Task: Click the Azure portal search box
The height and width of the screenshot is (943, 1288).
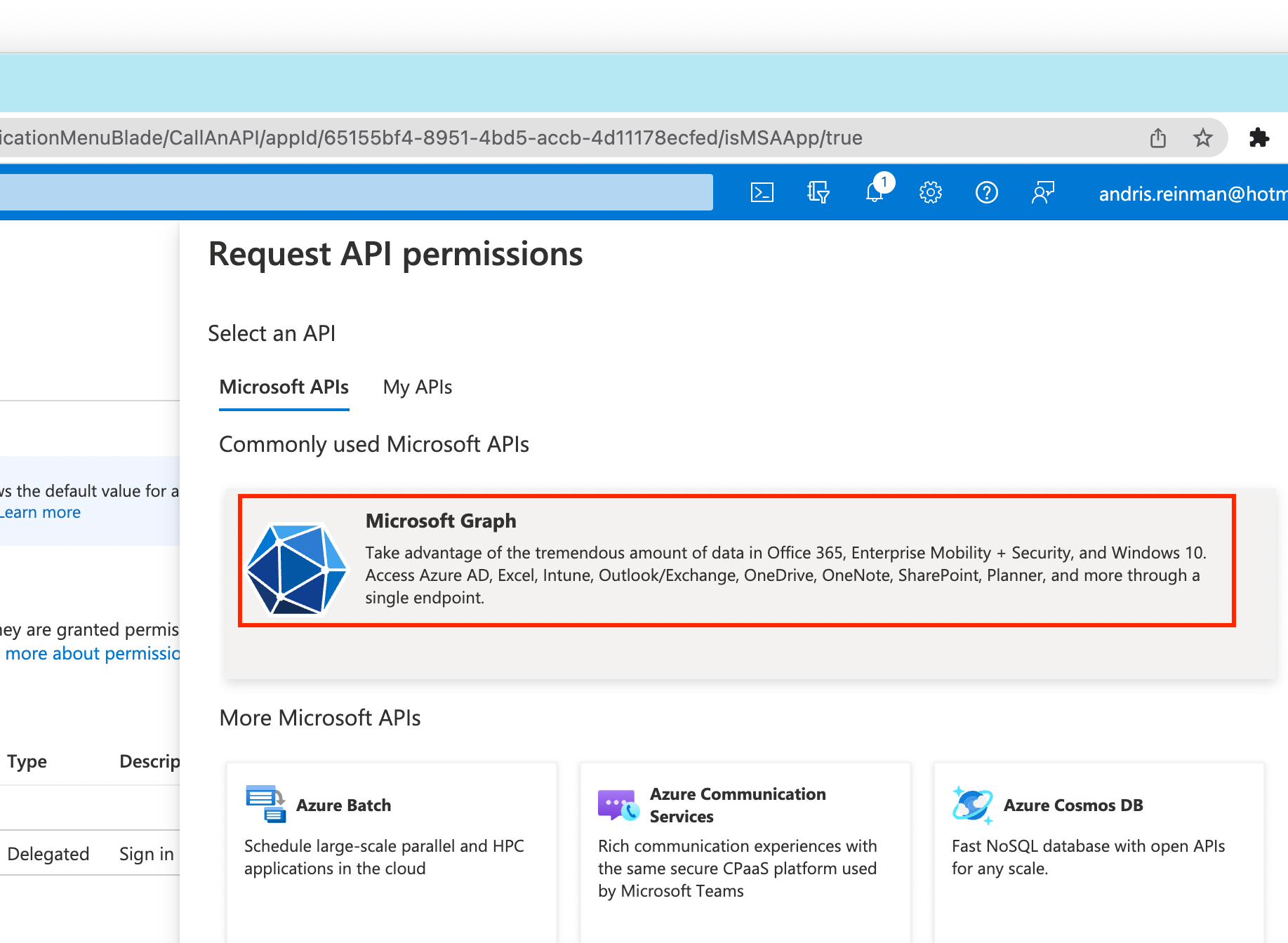Action: (x=357, y=192)
